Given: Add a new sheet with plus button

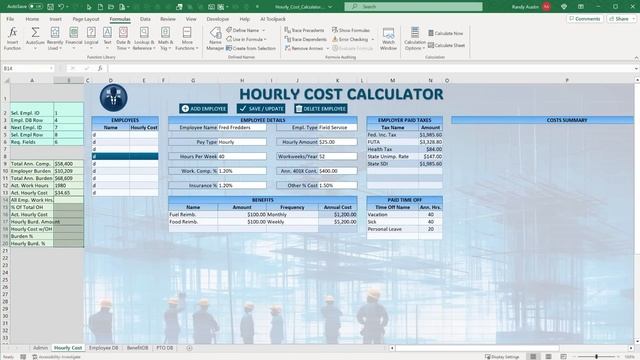Looking at the screenshot, I should point(189,348).
